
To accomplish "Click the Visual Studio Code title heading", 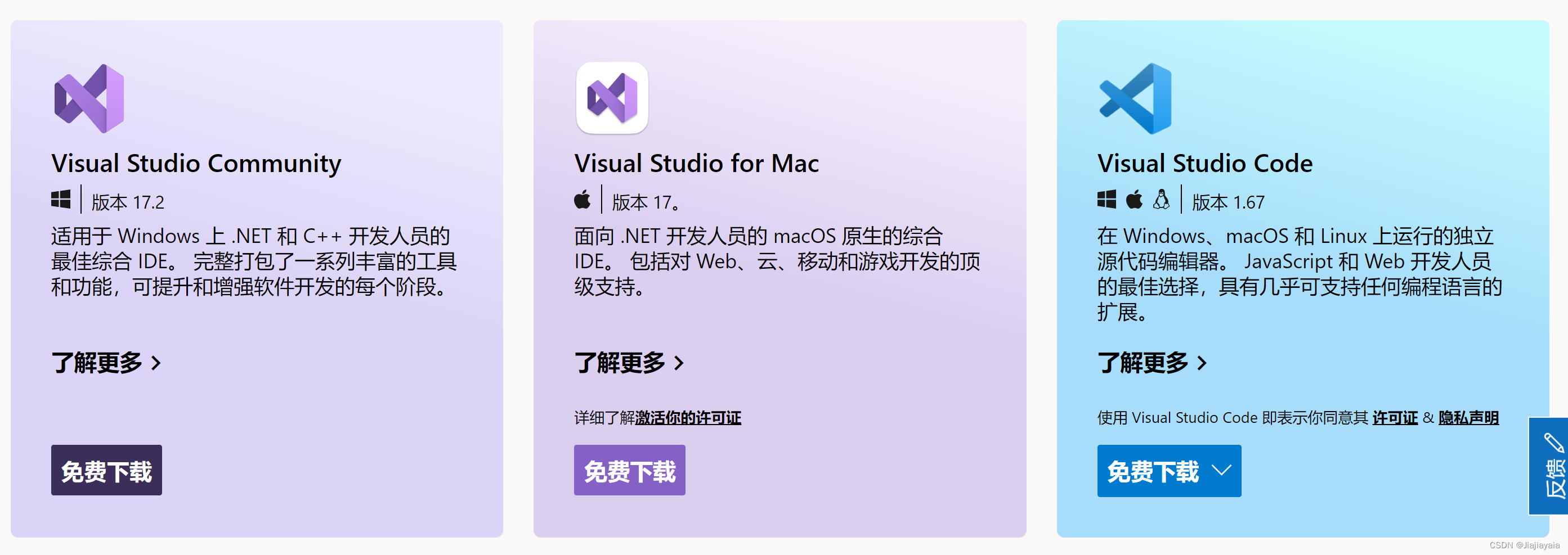I will [1204, 163].
